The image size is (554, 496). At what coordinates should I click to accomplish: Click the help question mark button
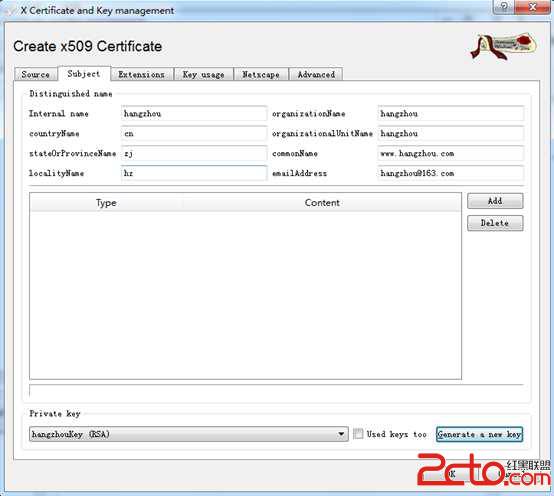(504, 7)
